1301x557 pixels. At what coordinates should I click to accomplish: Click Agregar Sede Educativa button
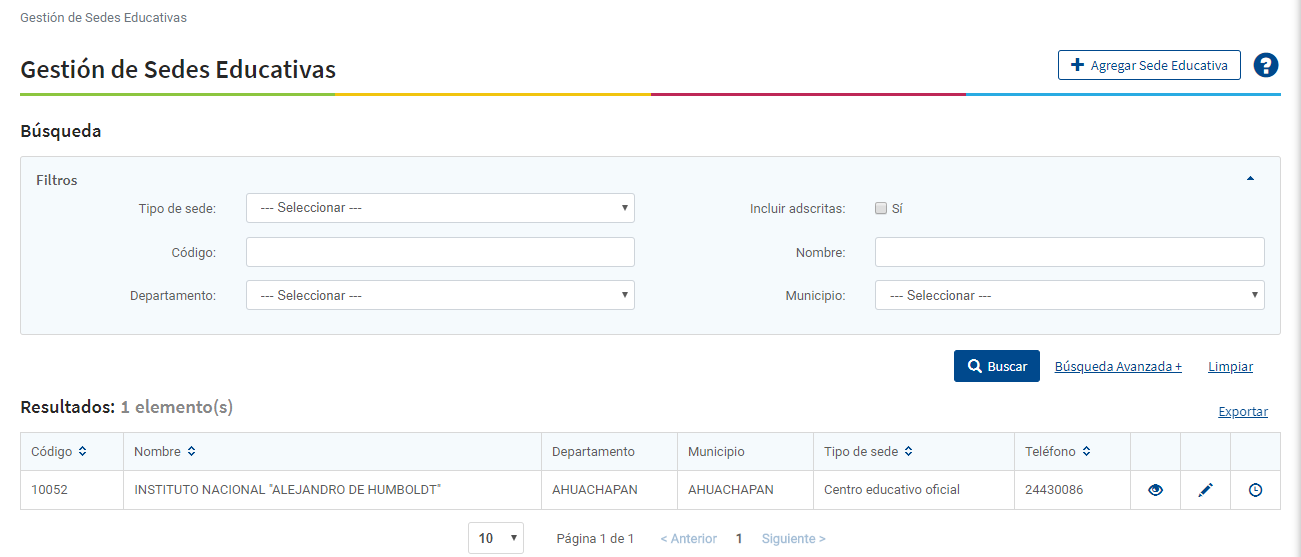[x=1149, y=65]
